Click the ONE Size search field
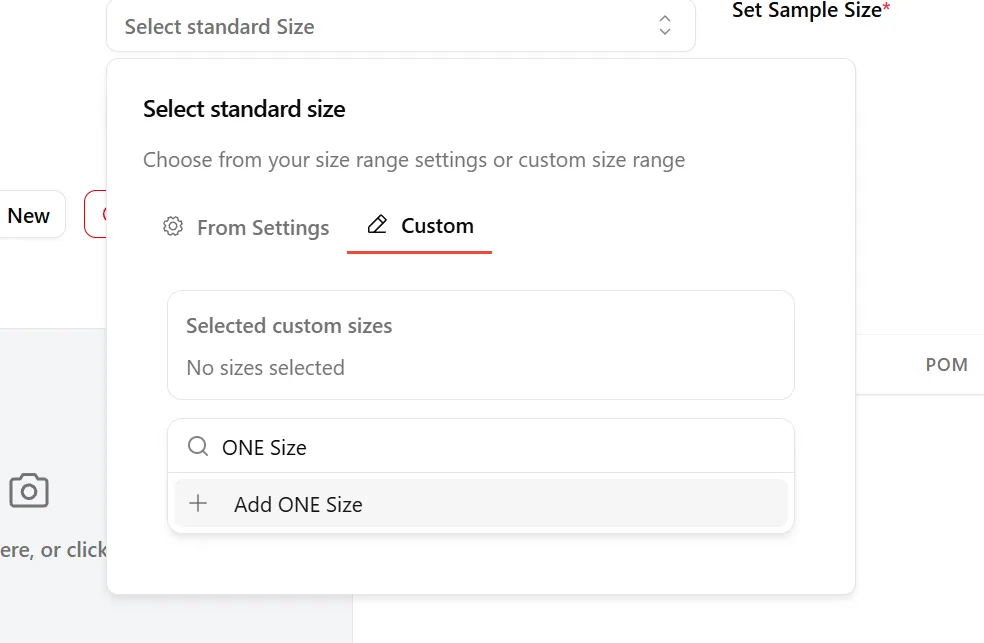 click(x=481, y=447)
